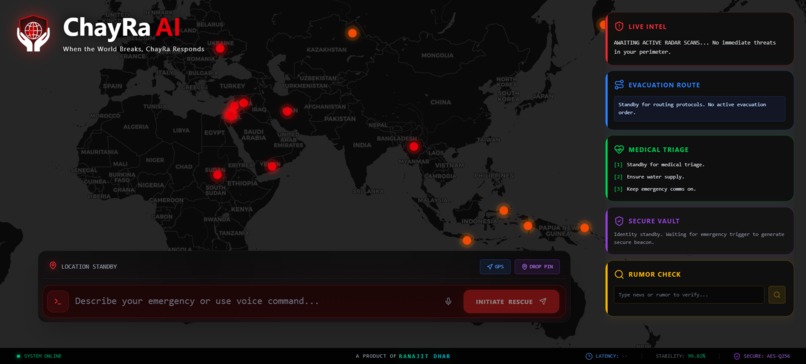Image resolution: width=806 pixels, height=364 pixels.
Task: Select orange marker left of Papua New Guinea label
Action: pyautogui.click(x=528, y=226)
